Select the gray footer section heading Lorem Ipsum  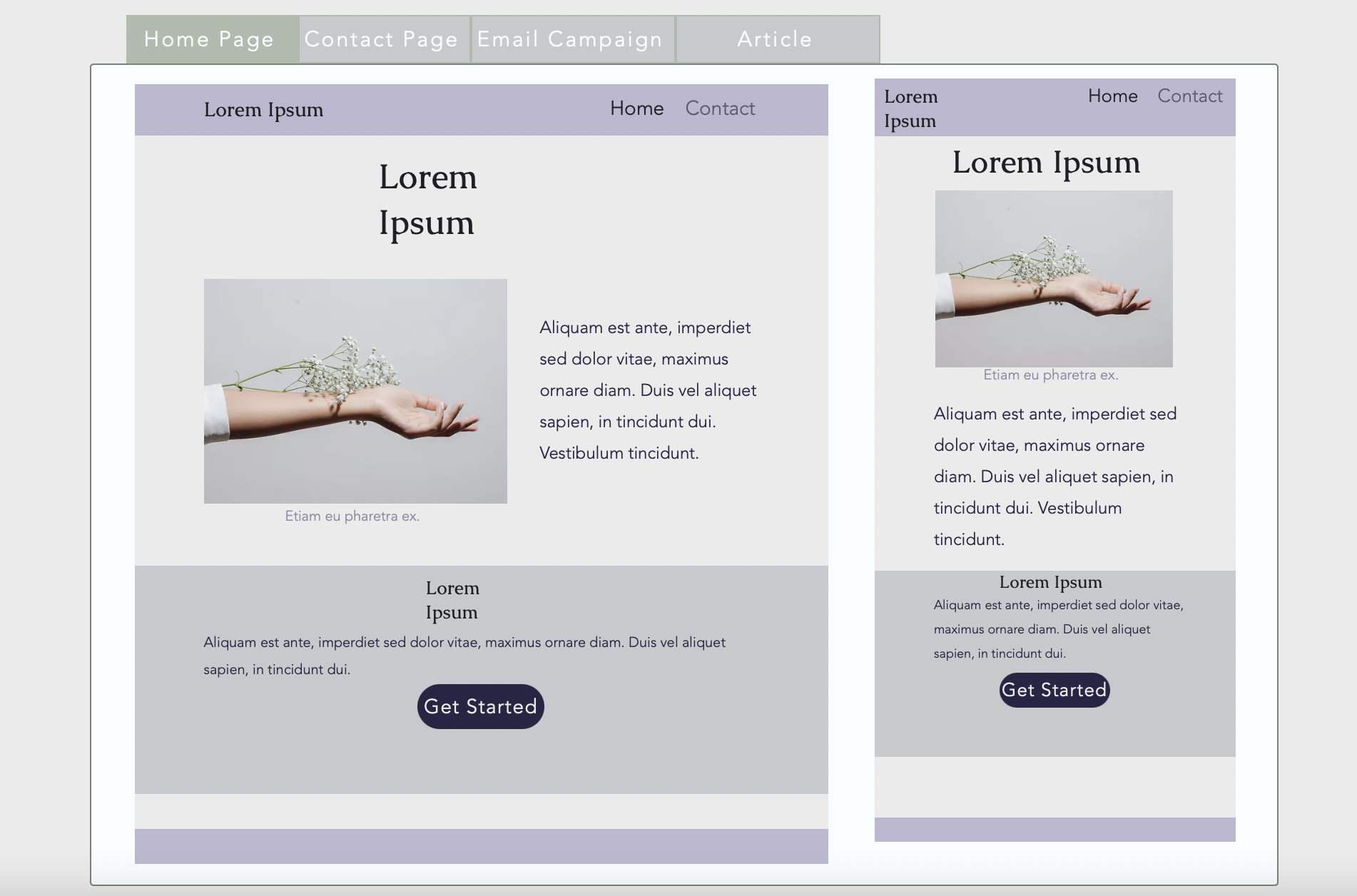(x=452, y=599)
